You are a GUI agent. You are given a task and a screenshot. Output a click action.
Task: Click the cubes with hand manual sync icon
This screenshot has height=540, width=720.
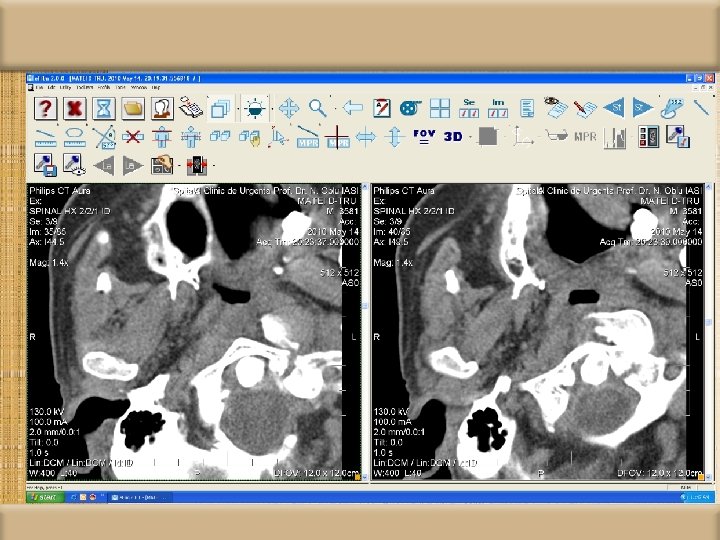[x=250, y=137]
